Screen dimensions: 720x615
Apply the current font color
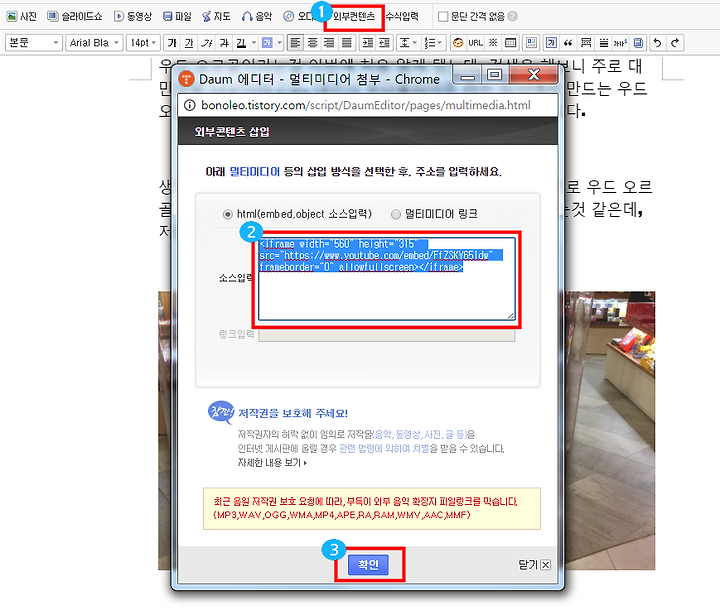point(242,43)
